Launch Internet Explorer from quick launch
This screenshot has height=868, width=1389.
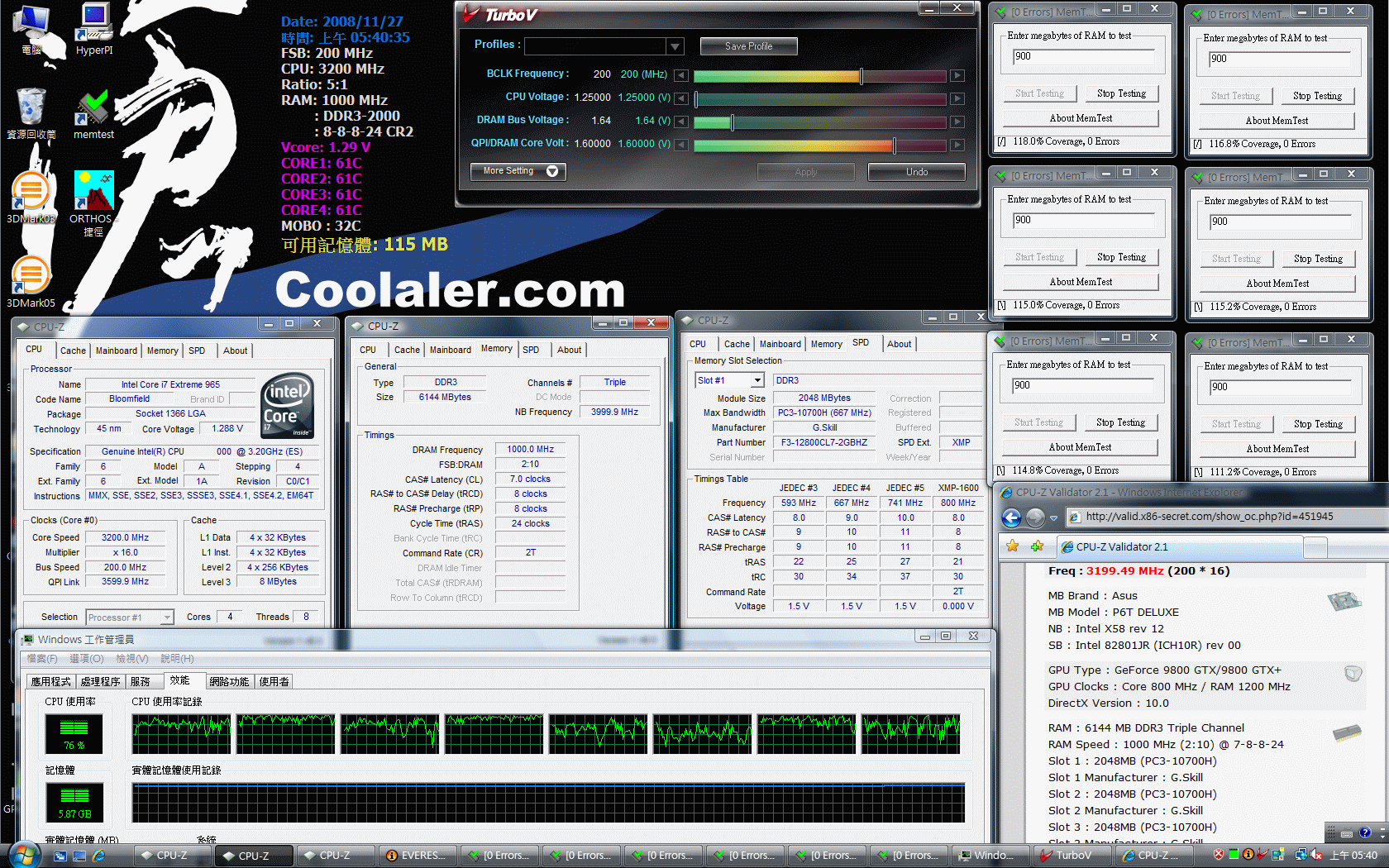pyautogui.click(x=99, y=856)
